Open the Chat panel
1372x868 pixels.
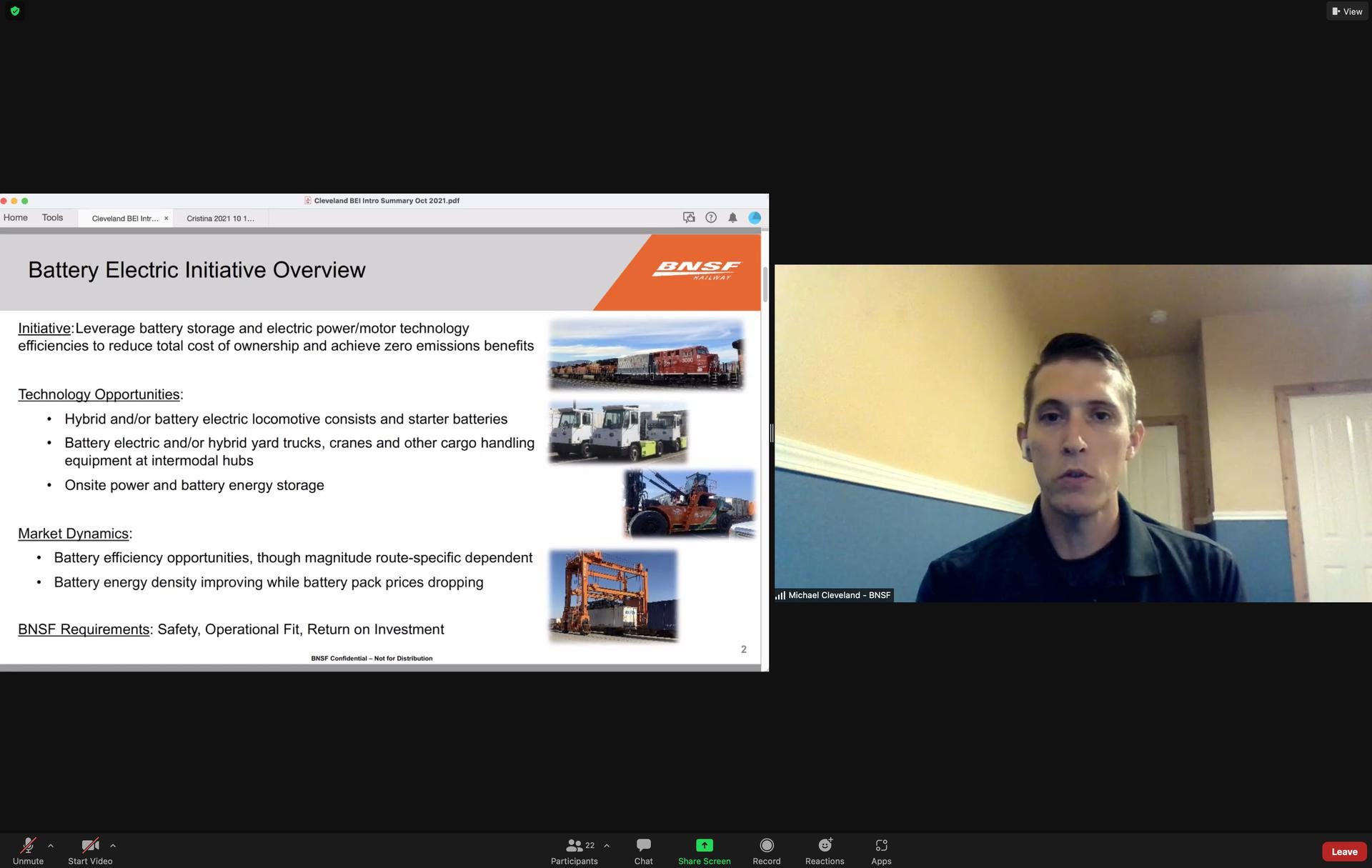[643, 851]
